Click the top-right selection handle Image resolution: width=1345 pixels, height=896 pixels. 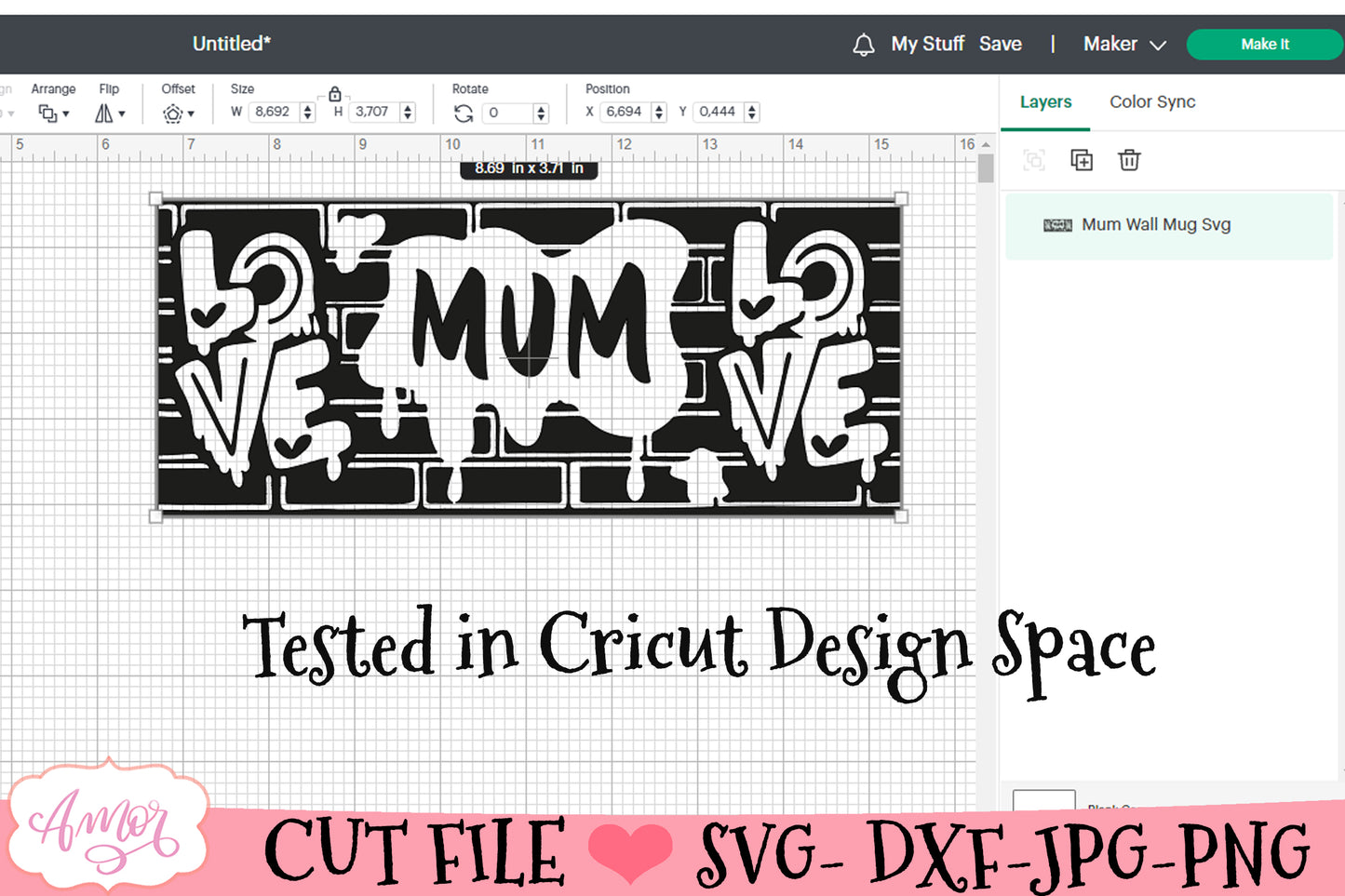[901, 198]
